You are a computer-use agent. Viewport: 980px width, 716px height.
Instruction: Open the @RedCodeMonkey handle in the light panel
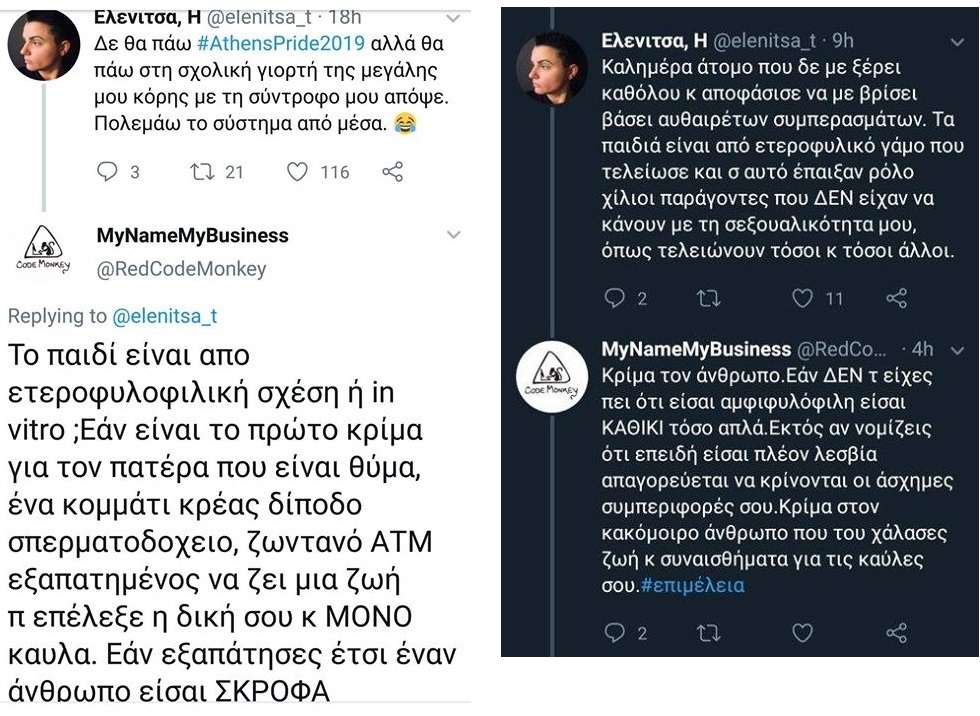(181, 268)
